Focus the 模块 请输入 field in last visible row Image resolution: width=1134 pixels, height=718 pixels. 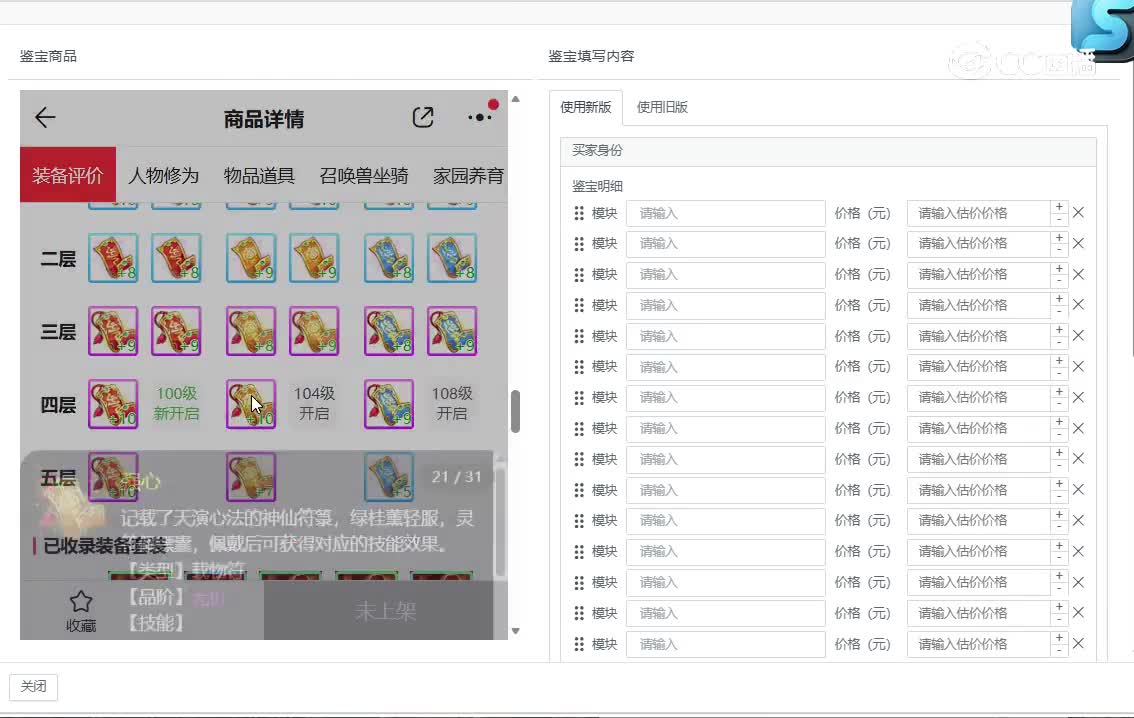tap(725, 644)
